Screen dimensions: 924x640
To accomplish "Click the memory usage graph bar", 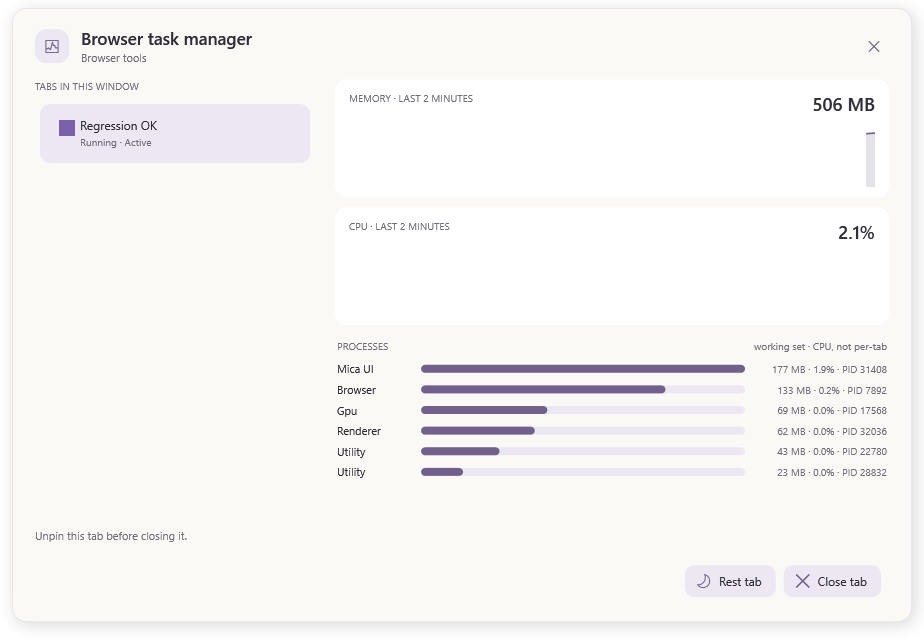I will click(870, 160).
